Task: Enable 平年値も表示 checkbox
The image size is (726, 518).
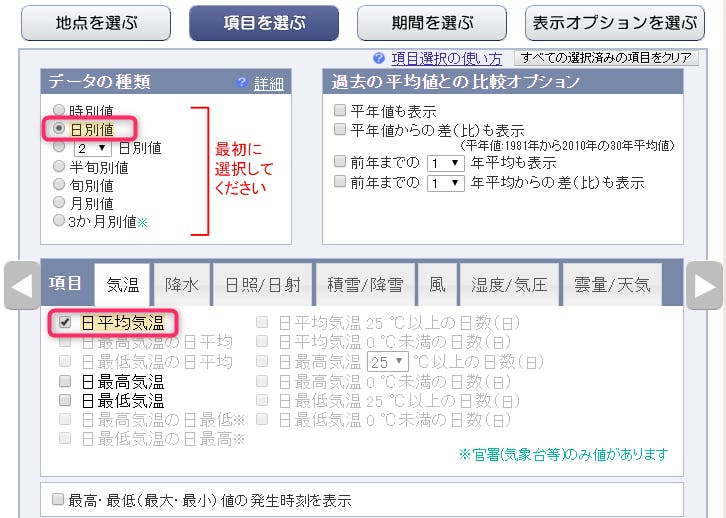Action: tap(340, 110)
